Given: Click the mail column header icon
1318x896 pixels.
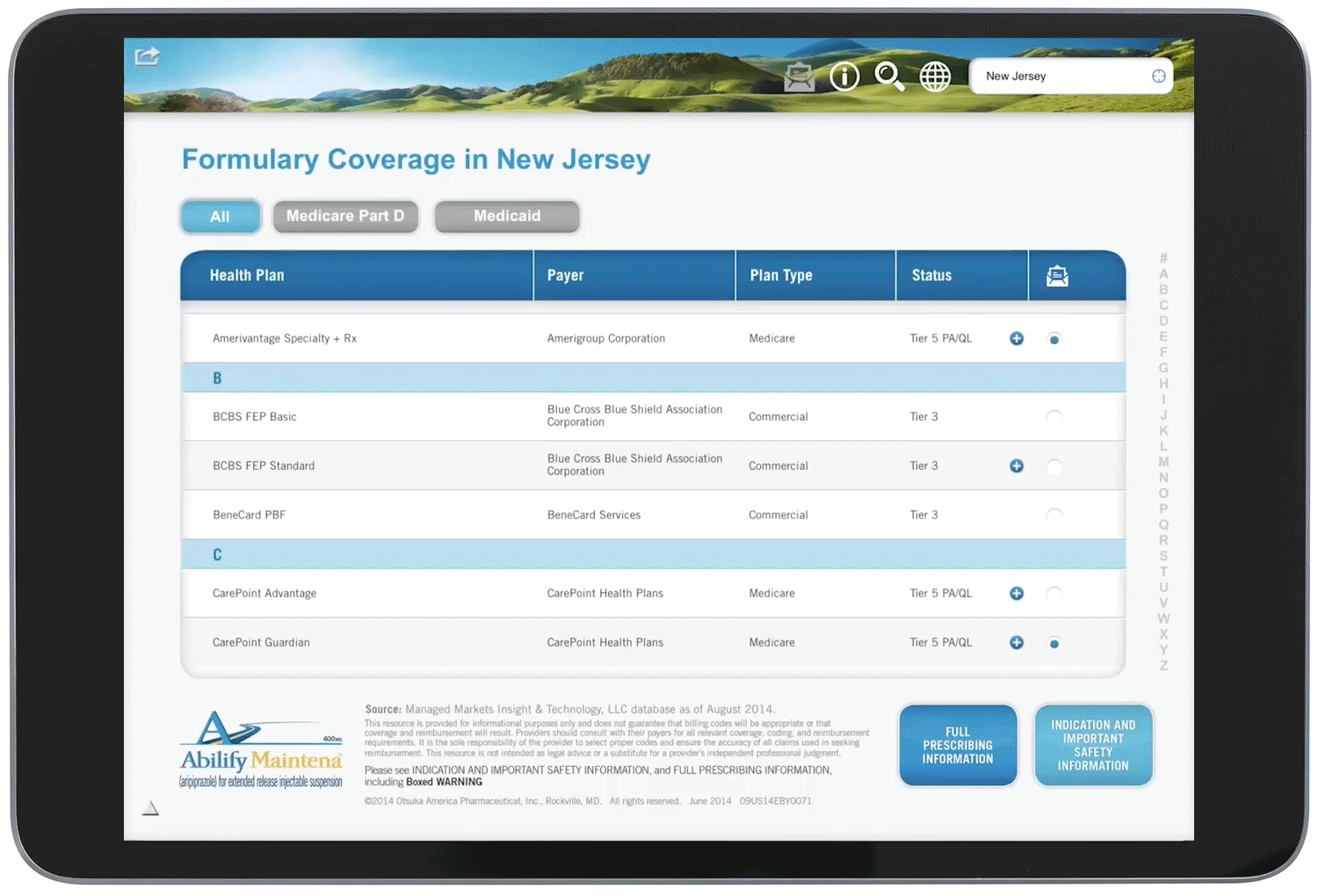Looking at the screenshot, I should [x=1057, y=276].
